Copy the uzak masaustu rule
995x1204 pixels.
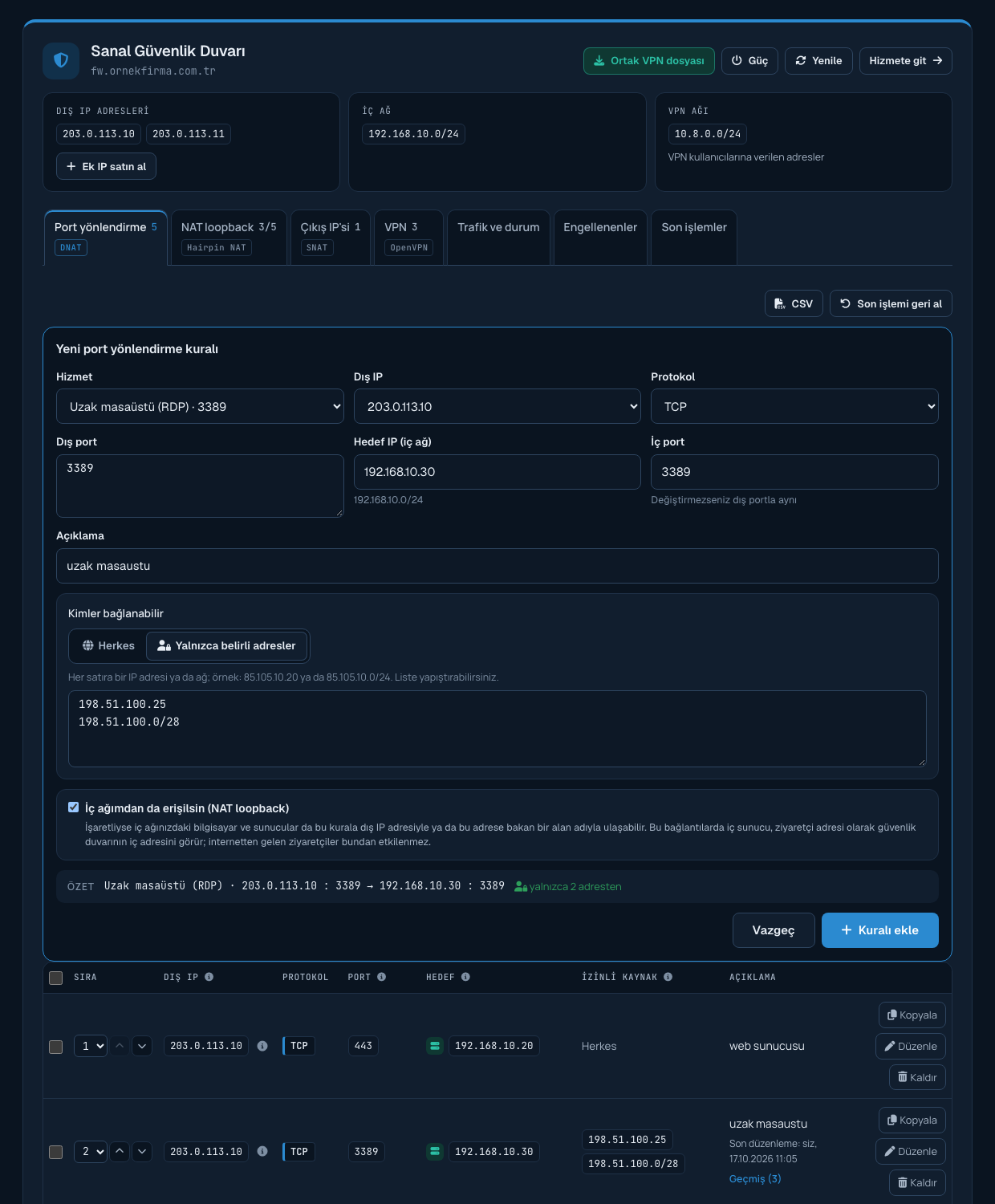click(912, 1120)
